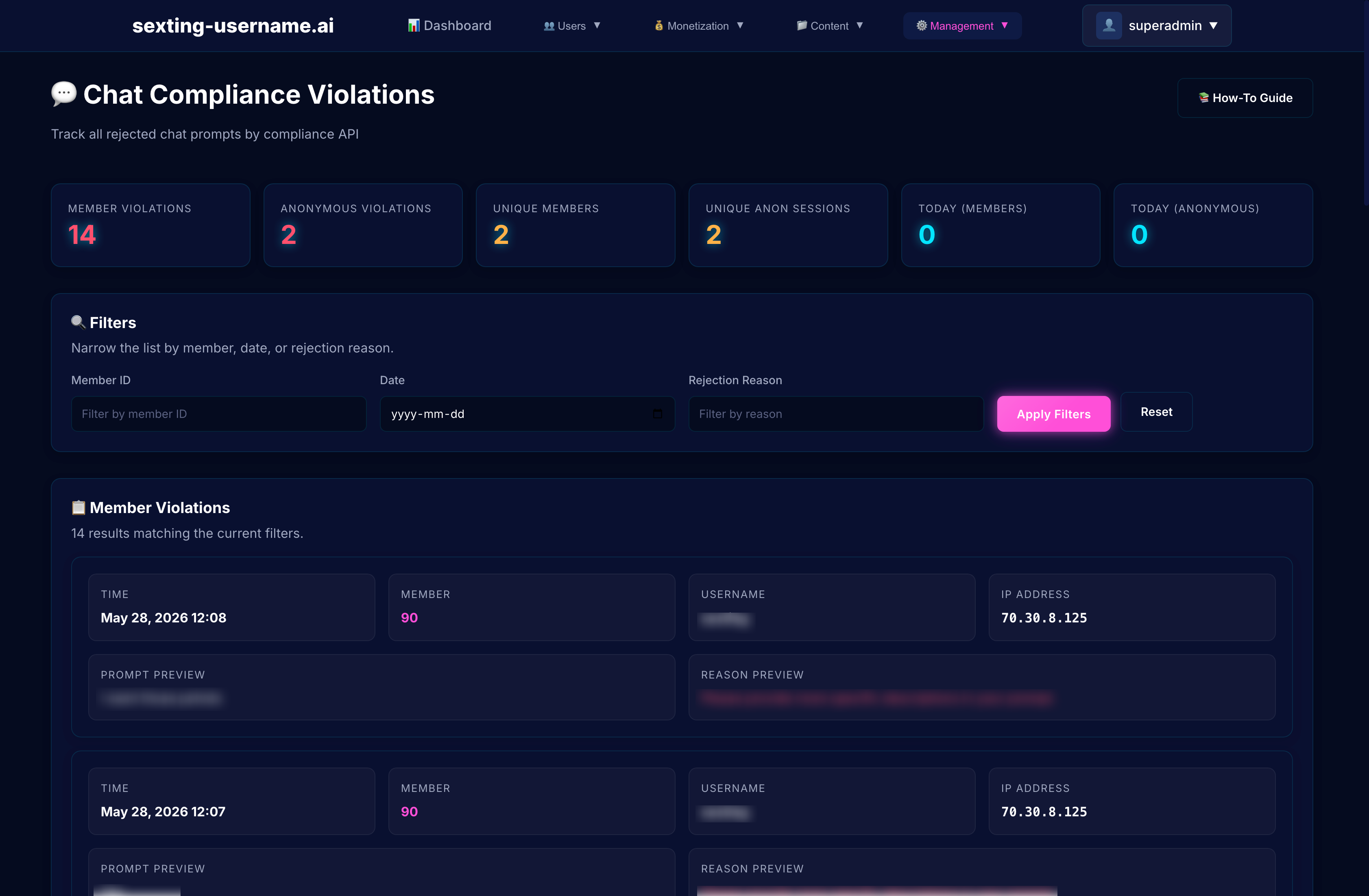
Task: Click the sexting-username.ai site logo
Action: (233, 25)
